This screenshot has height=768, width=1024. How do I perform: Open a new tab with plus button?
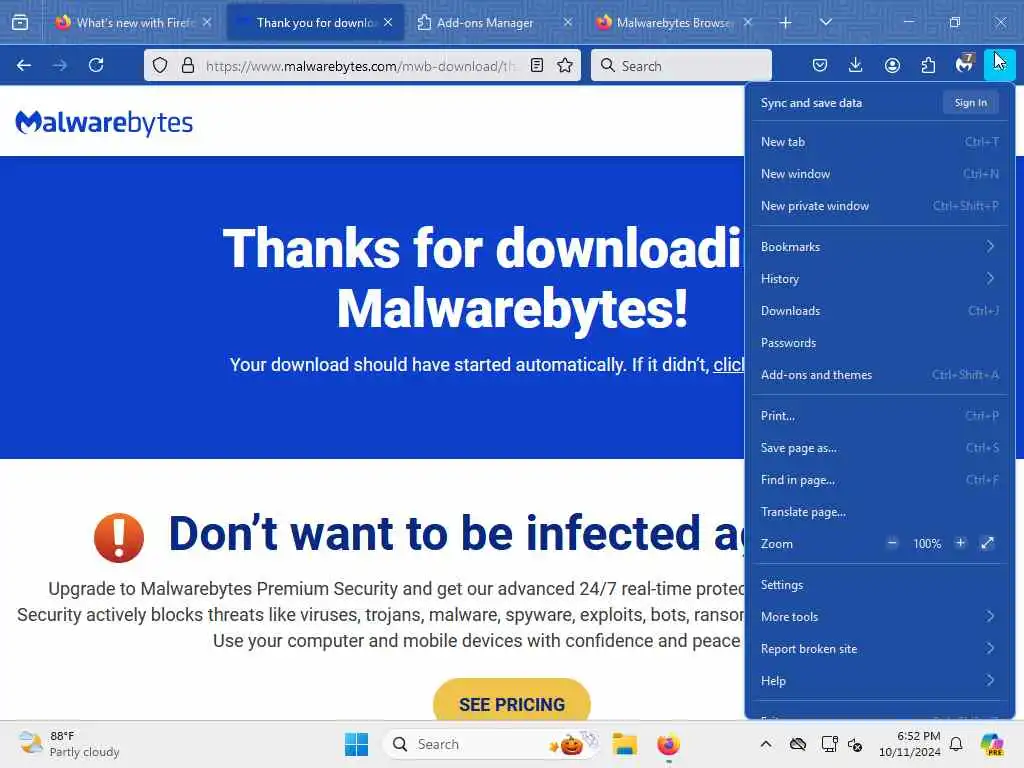[x=786, y=23]
